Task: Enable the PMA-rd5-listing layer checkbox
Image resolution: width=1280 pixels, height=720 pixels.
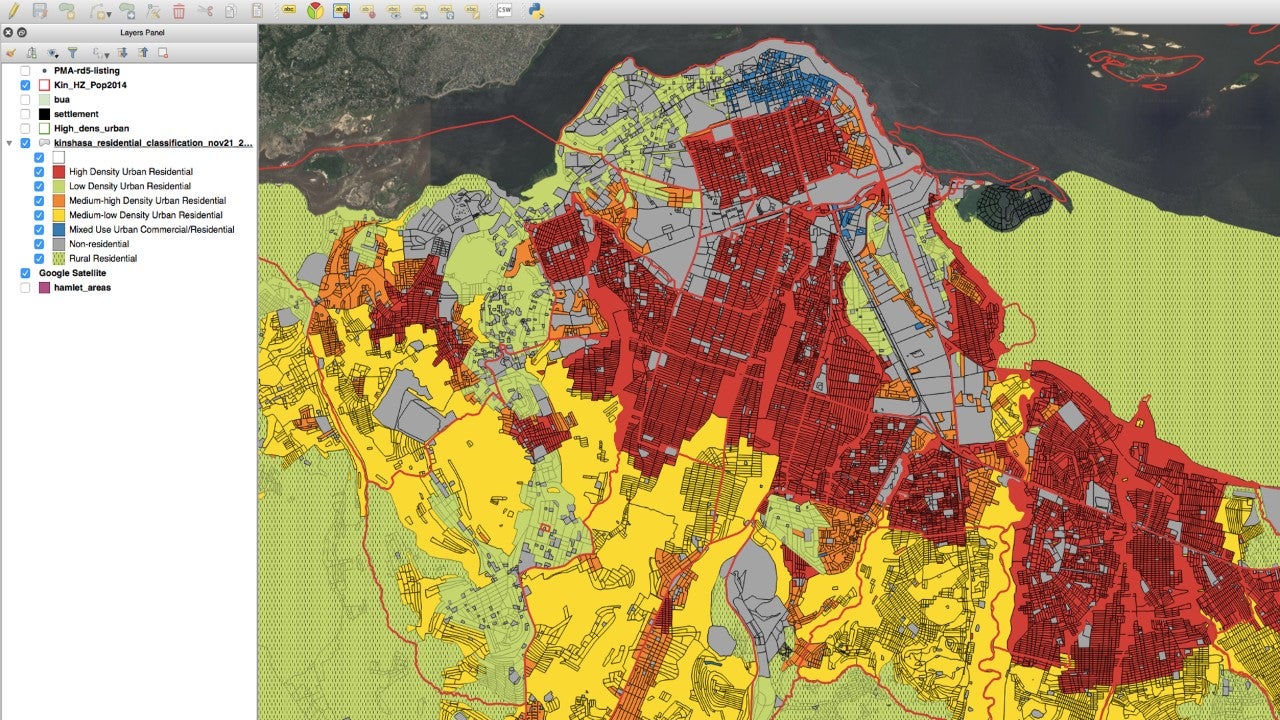Action: (25, 71)
